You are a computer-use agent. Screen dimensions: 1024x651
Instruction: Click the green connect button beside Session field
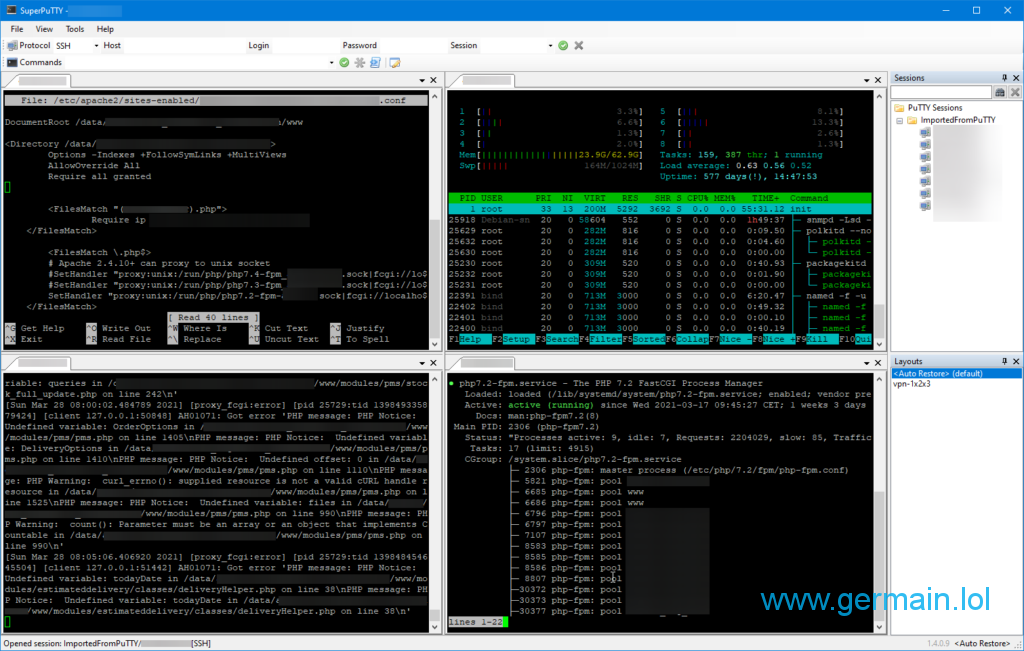[x=563, y=46]
